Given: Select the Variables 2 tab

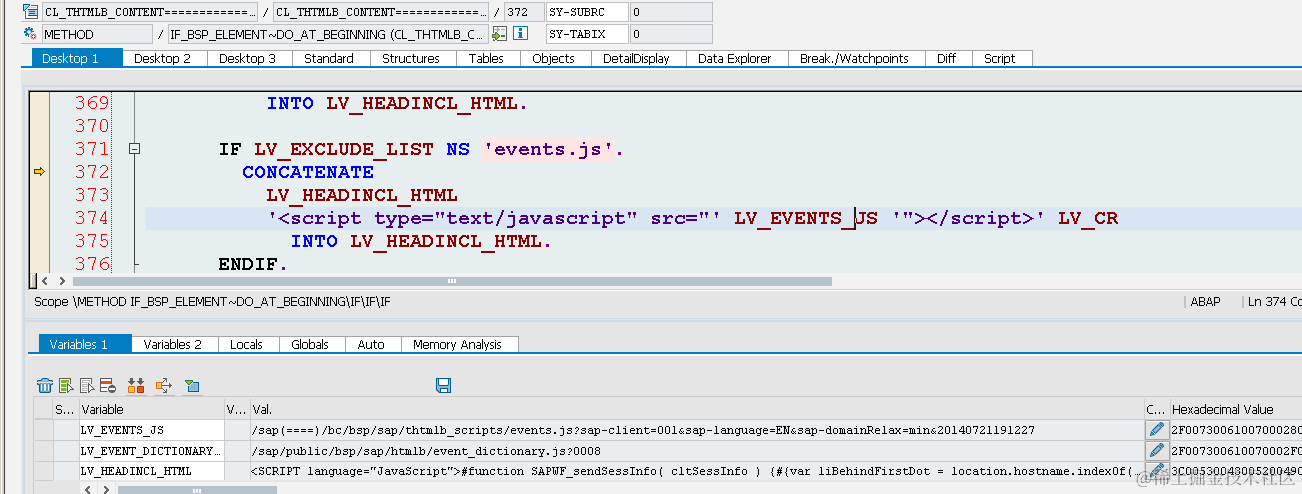Looking at the screenshot, I should point(173,344).
